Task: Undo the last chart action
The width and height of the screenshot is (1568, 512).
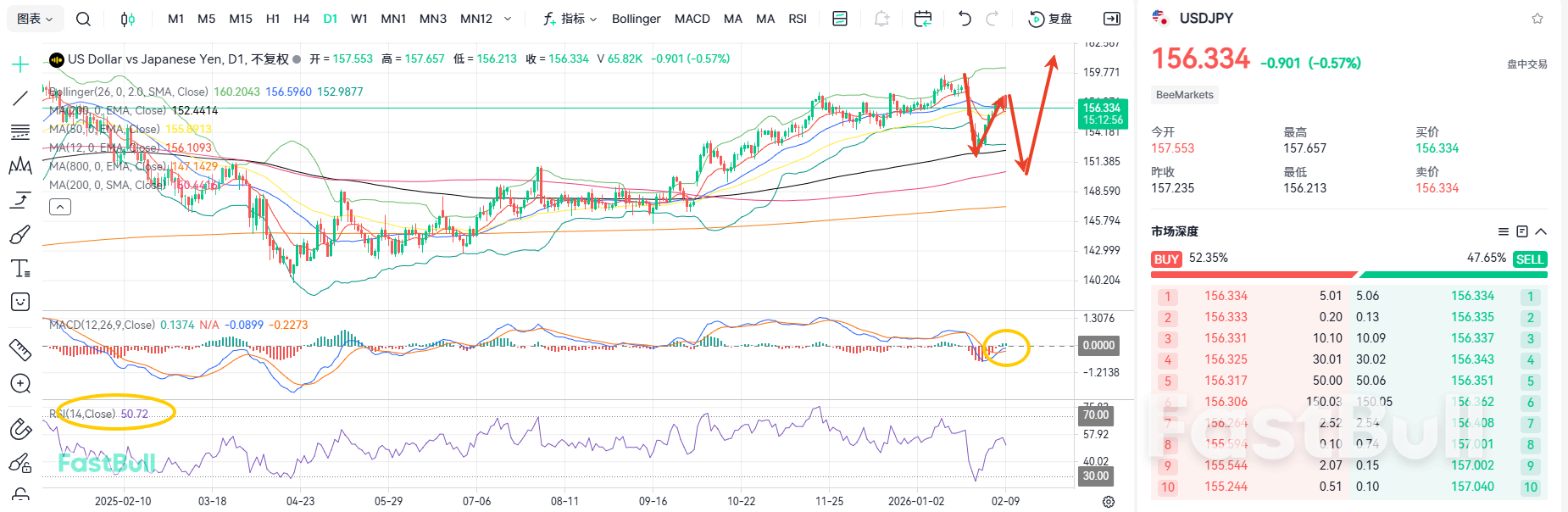Action: click(964, 19)
